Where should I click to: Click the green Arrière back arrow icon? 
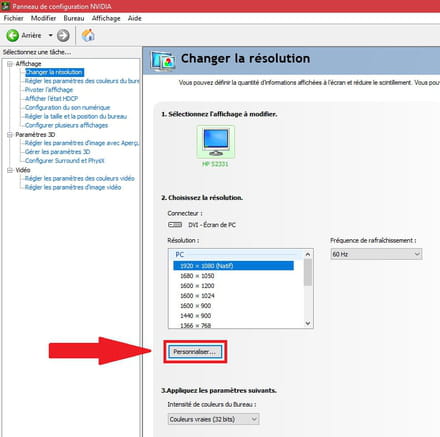pyautogui.click(x=13, y=35)
